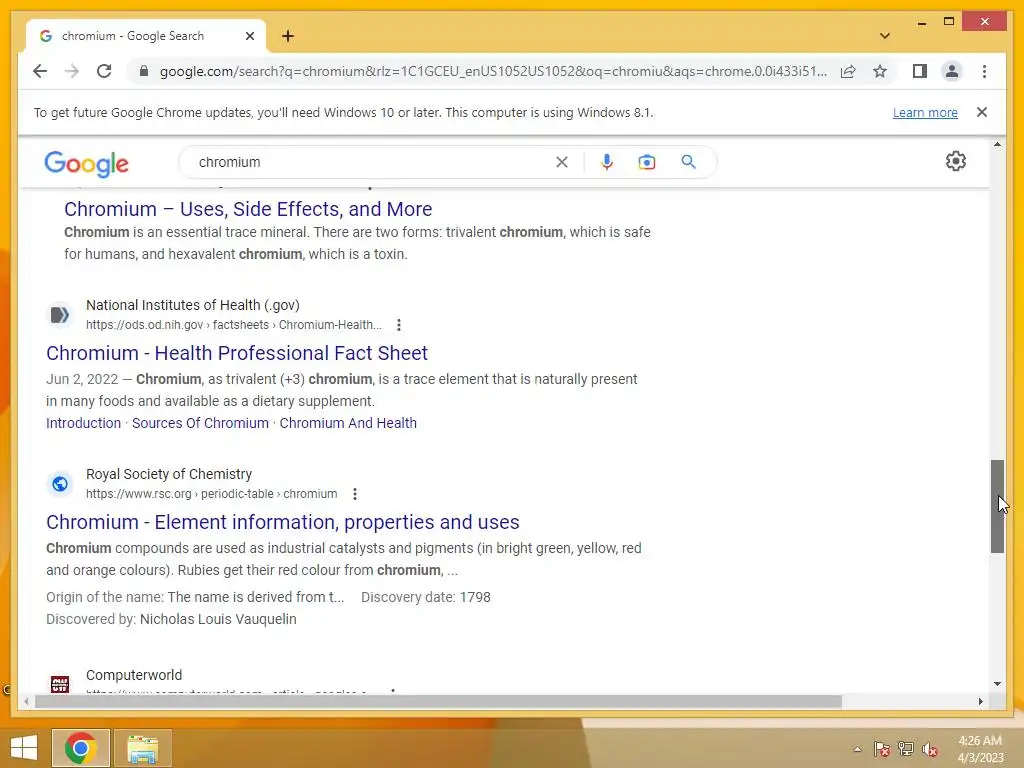Click the address bar URL
Screen dimensions: 1024x768
tap(492, 71)
